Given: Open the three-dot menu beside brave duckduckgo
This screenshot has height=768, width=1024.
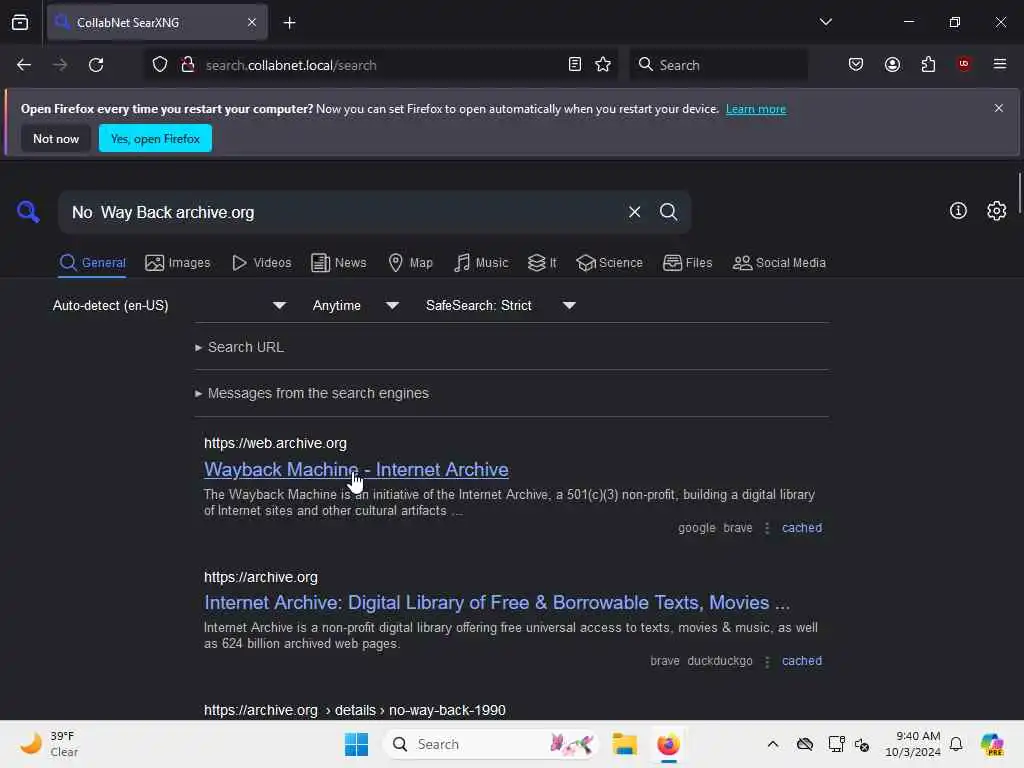Looking at the screenshot, I should pyautogui.click(x=767, y=662).
